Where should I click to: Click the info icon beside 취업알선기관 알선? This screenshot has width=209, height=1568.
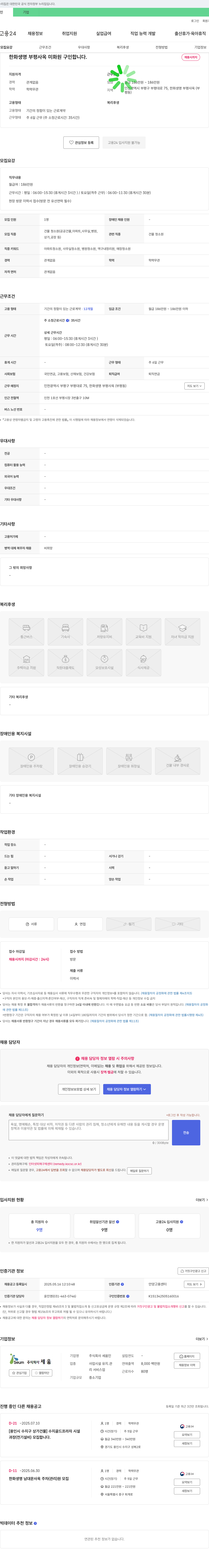coord(118,1222)
